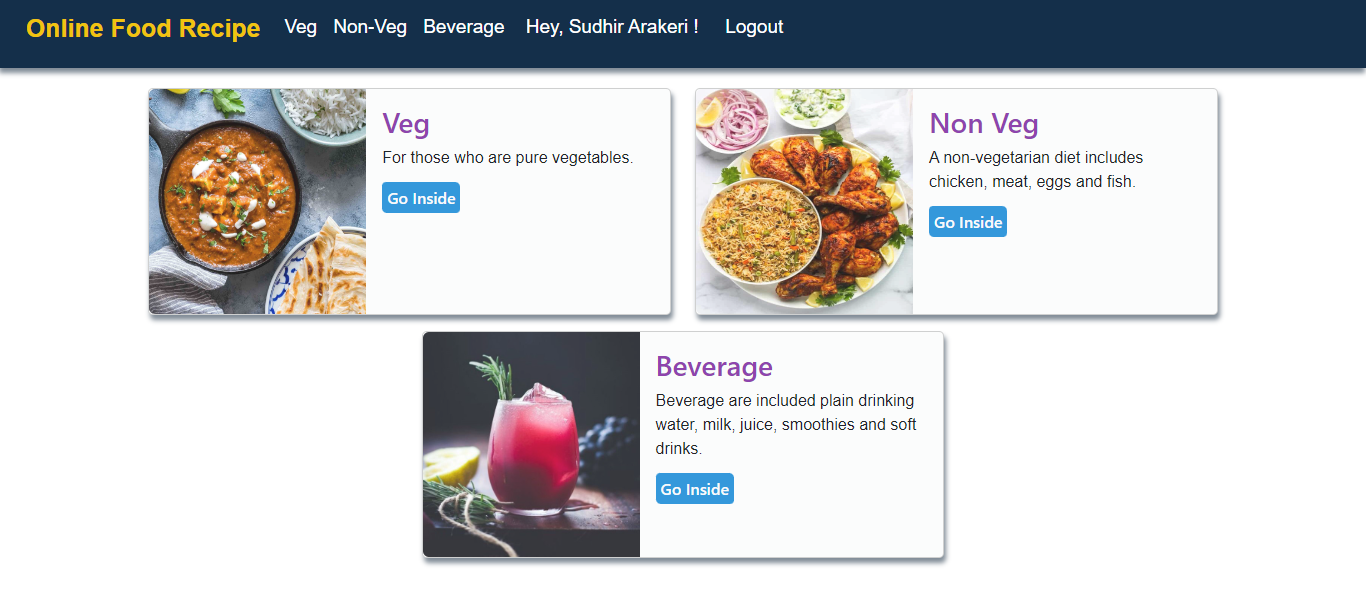The image size is (1366, 607).
Task: Click Go Inside on the Non Veg card
Action: (967, 221)
